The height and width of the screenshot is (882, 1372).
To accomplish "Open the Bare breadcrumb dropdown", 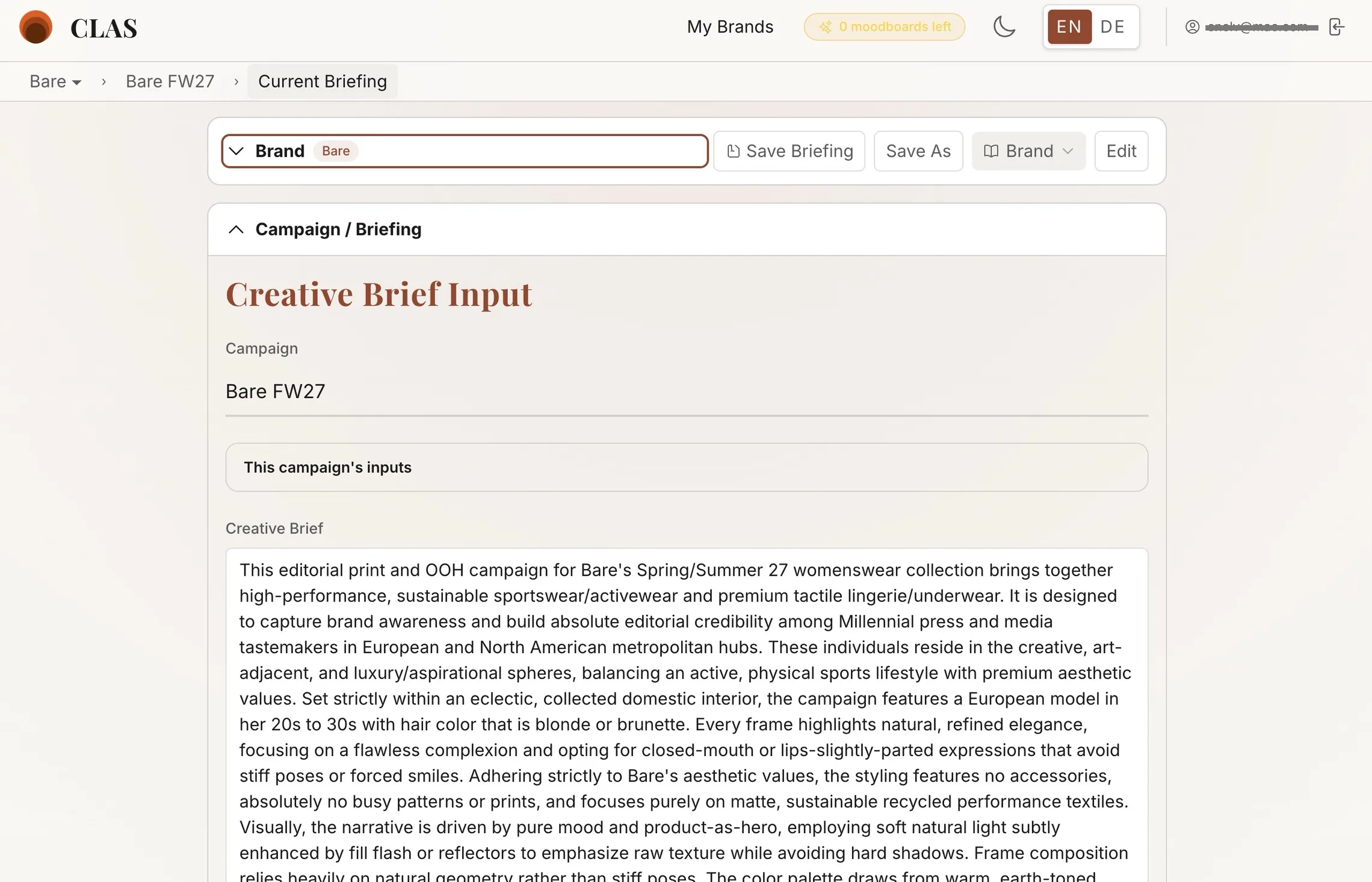I will point(55,81).
